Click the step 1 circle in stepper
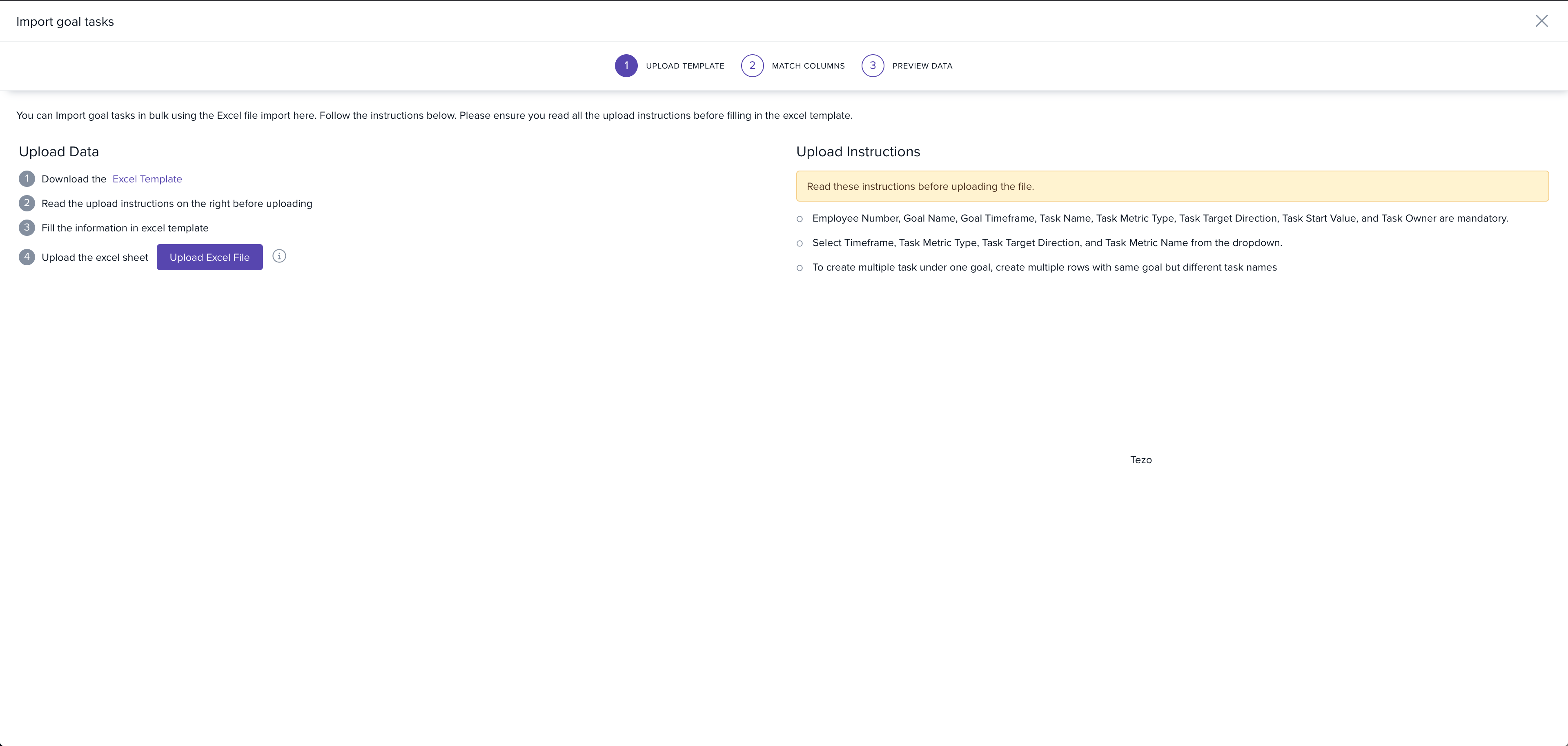Screen dimensions: 1568x746 tap(626, 66)
